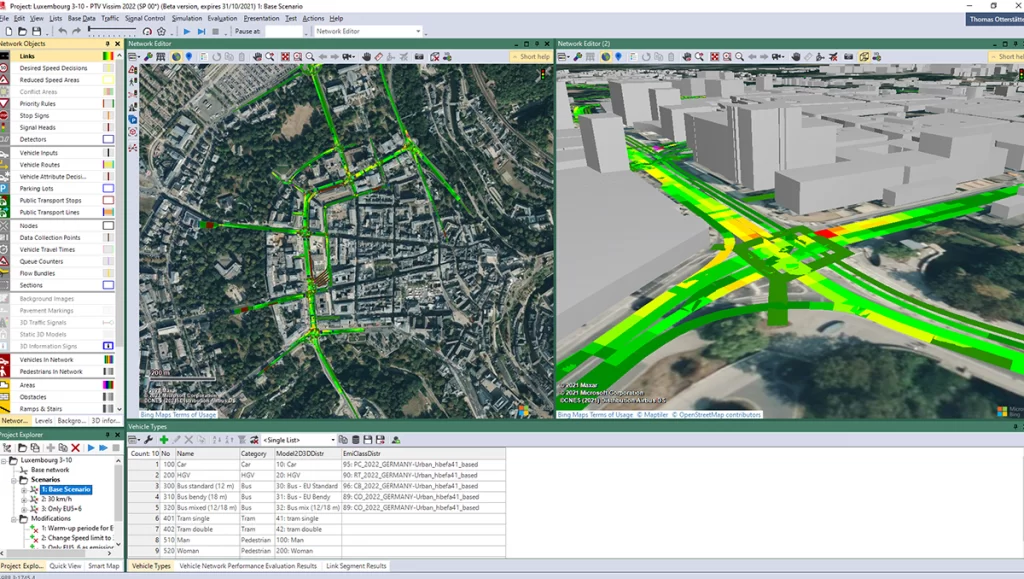Collapse the Scenarios folder

pos(14,480)
